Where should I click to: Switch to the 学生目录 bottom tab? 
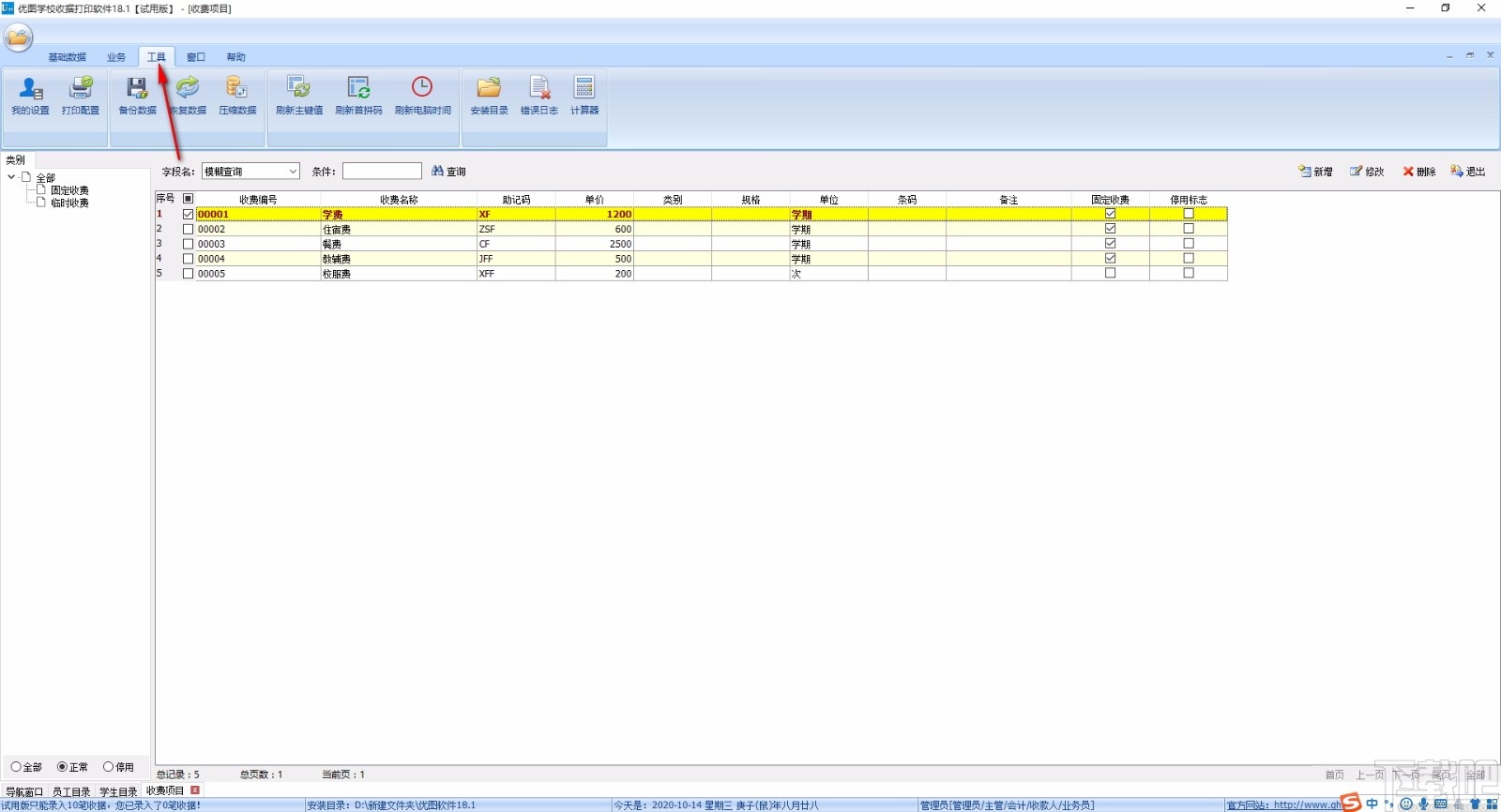click(x=118, y=792)
